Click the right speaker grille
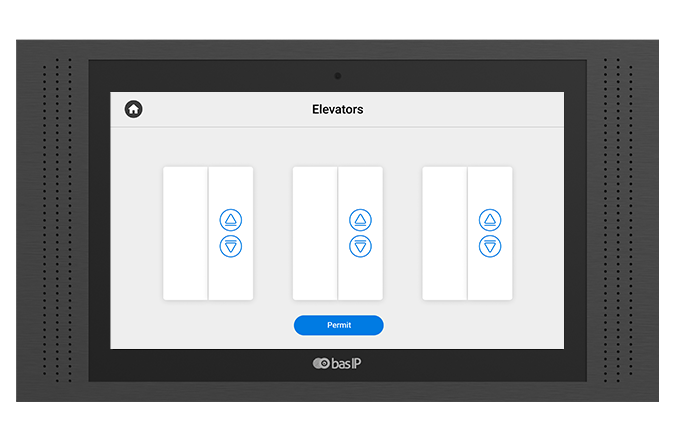The image size is (676, 442). (x=618, y=220)
